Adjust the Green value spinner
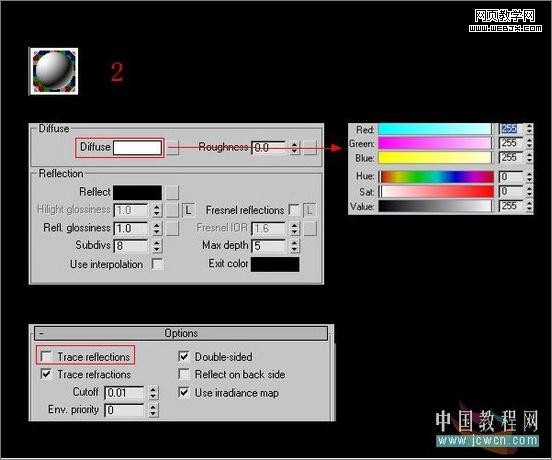This screenshot has height=460, width=552. [529, 143]
